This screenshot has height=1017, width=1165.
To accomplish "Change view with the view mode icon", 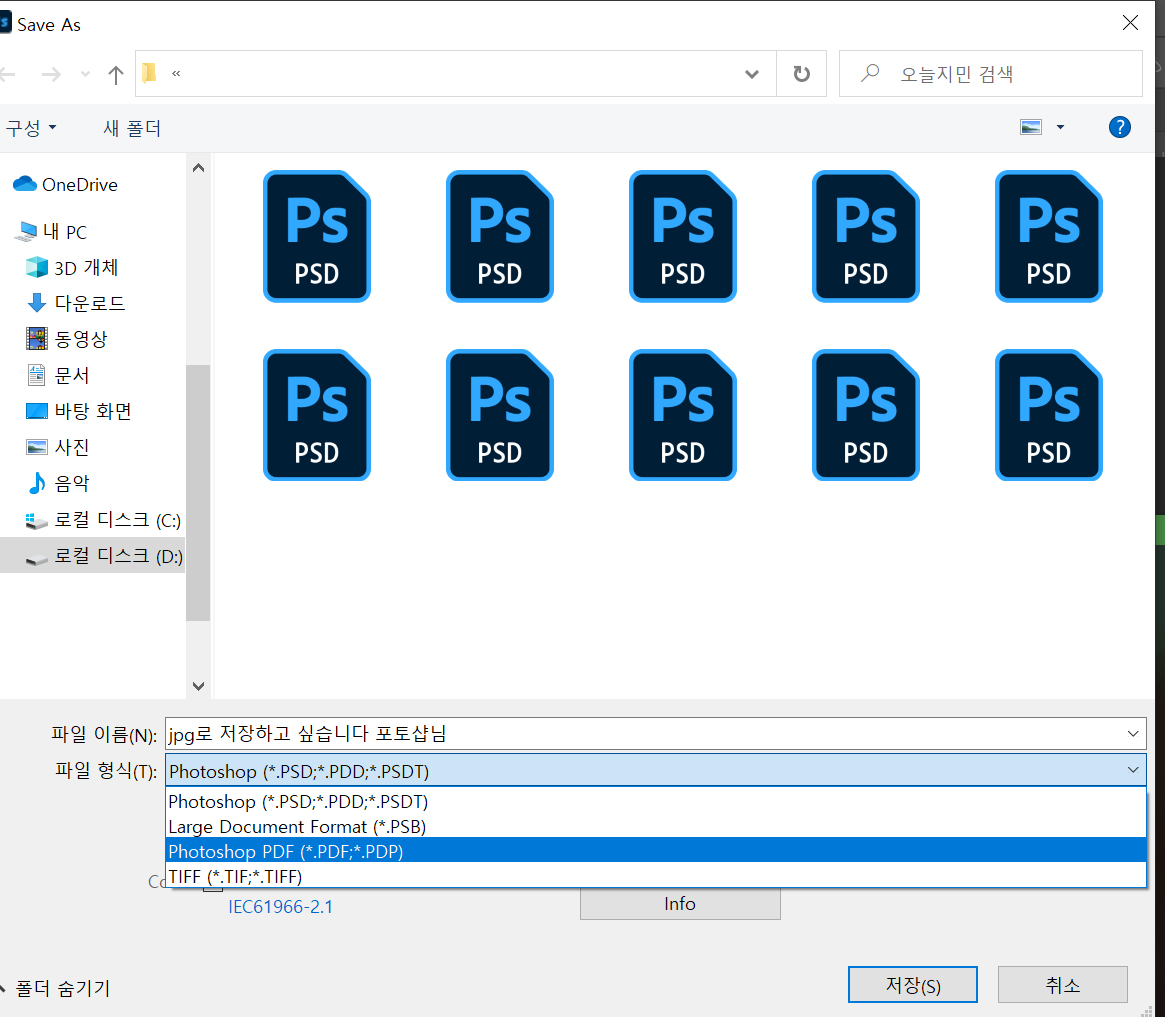I will pyautogui.click(x=1031, y=127).
